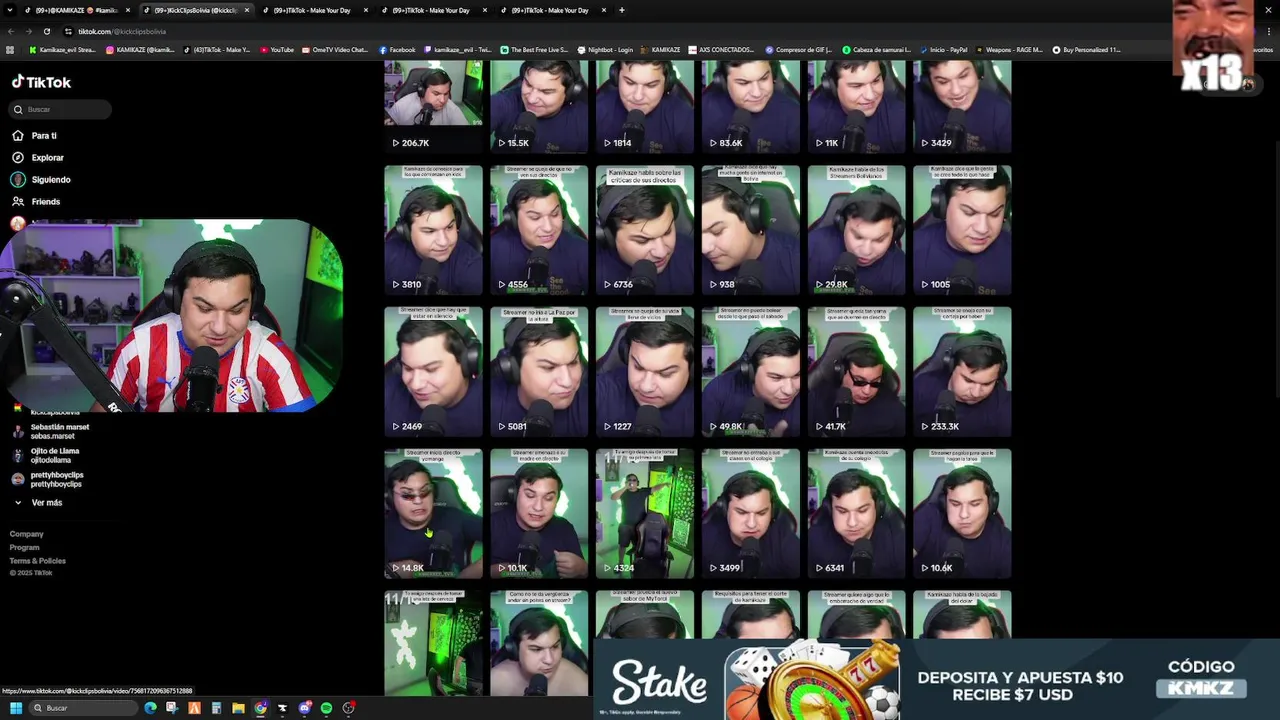
Task: Open Ojito de Llama followed account
Action: [x=45, y=455]
